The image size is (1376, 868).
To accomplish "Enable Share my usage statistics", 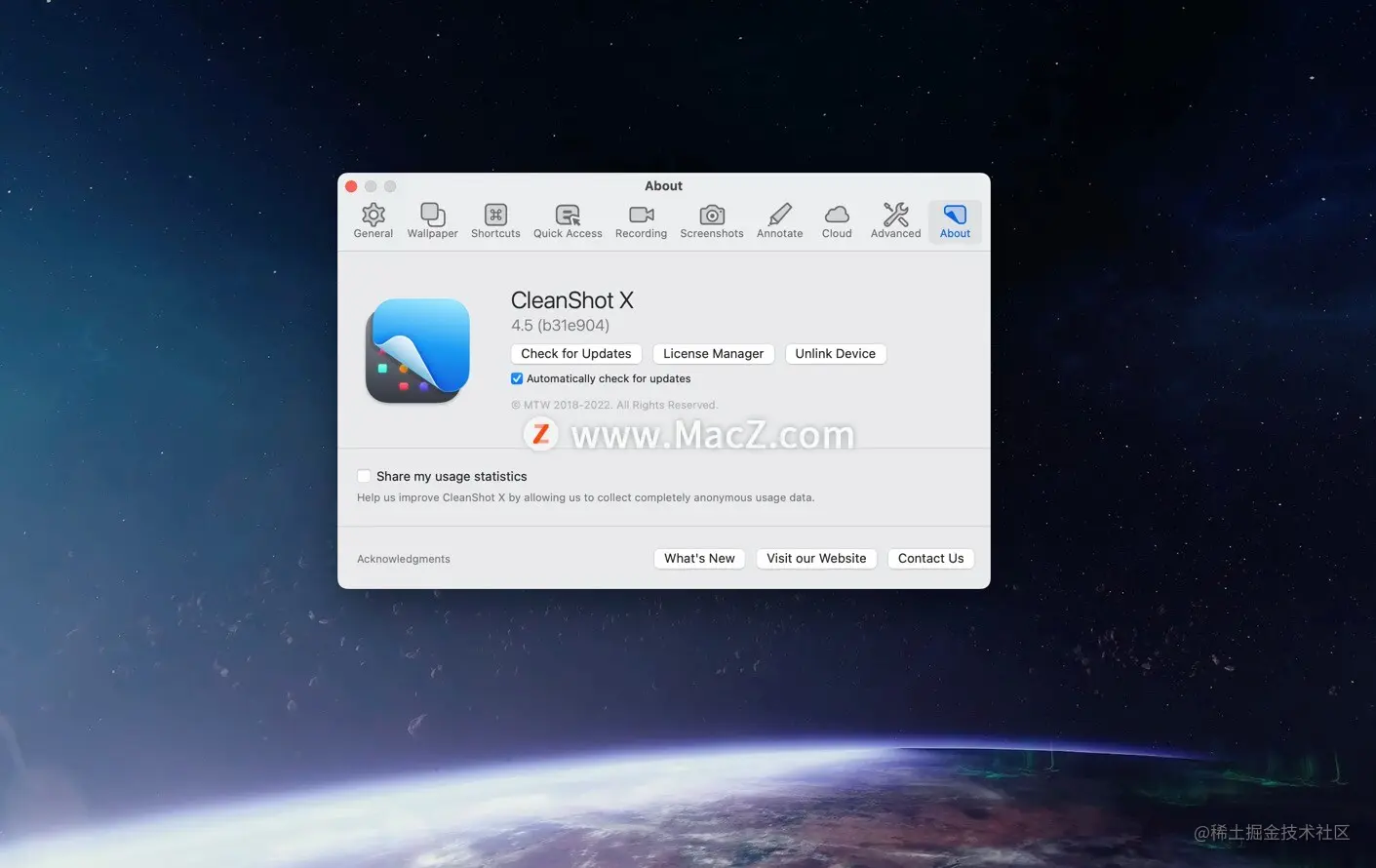I will tap(364, 476).
